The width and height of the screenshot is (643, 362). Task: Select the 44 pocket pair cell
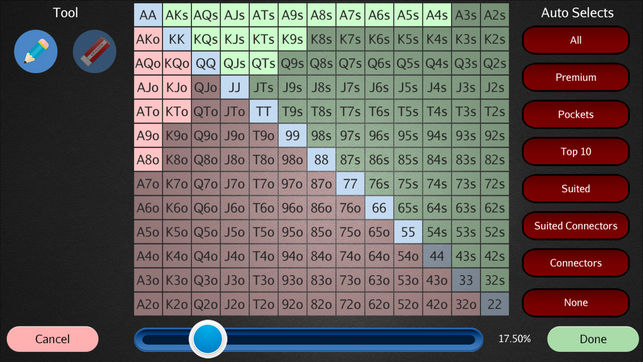tap(437, 256)
